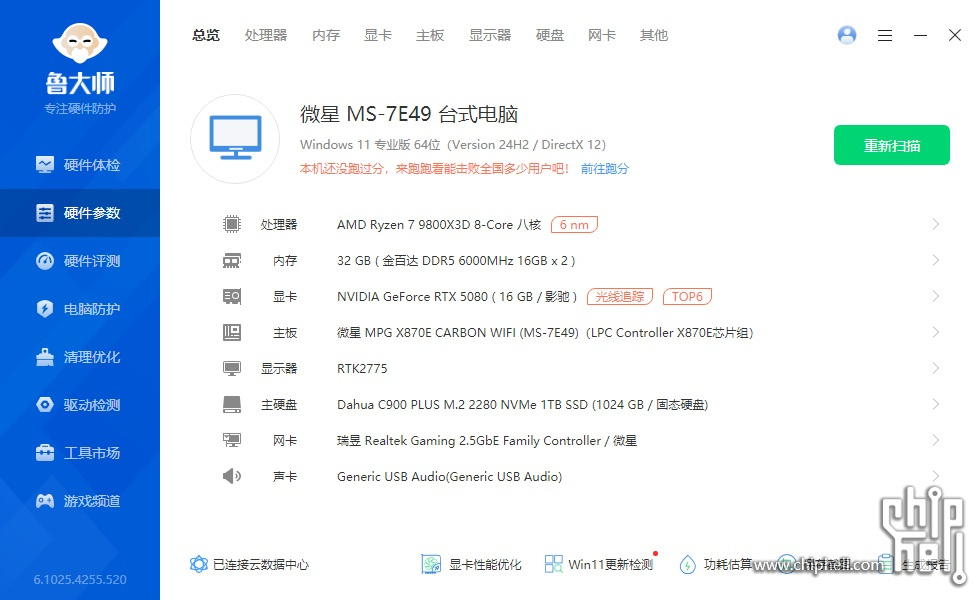Click the motherboard icon
The height and width of the screenshot is (600, 980).
pyautogui.click(x=232, y=332)
